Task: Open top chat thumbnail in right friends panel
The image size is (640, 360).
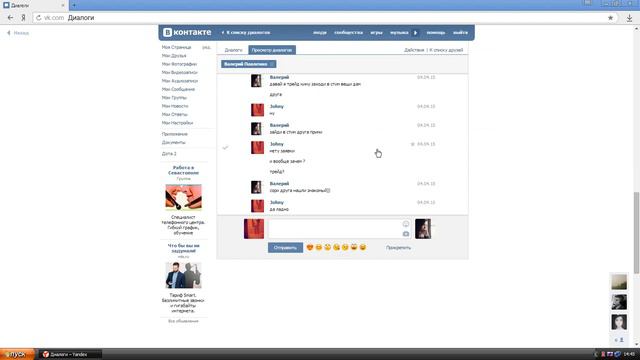Action: point(619,282)
